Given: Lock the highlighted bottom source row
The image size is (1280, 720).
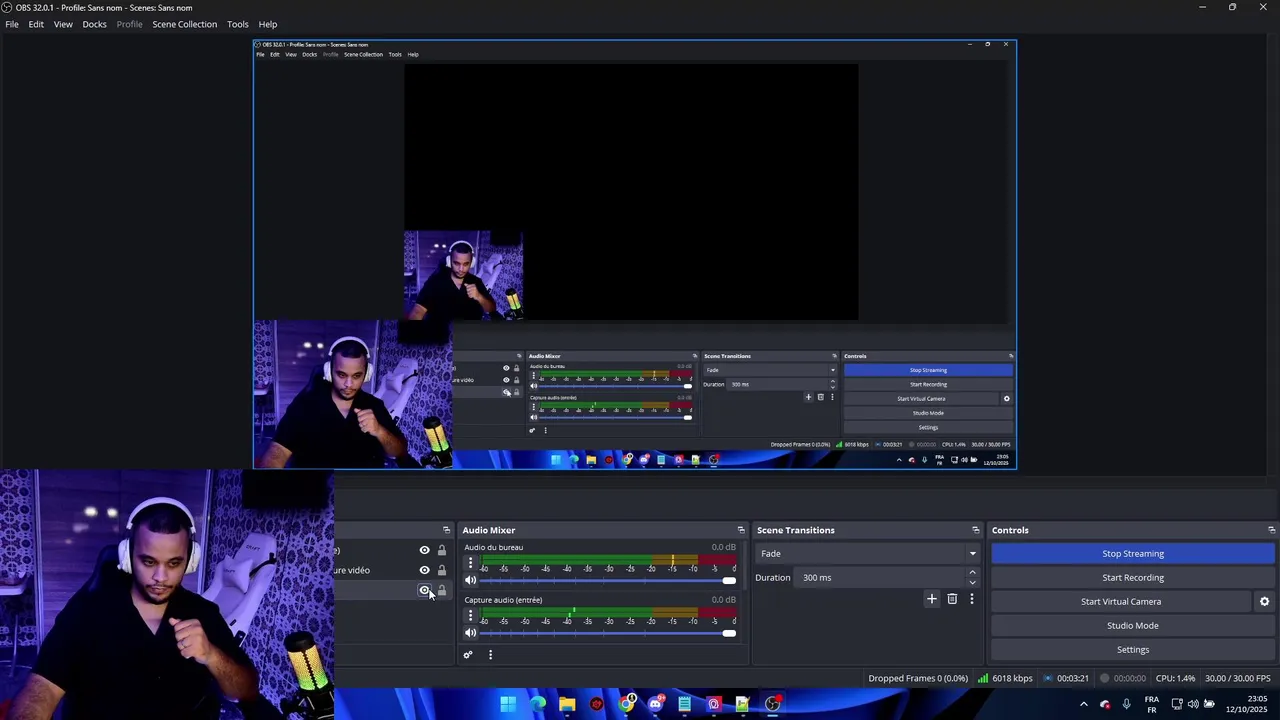Looking at the screenshot, I should 441,591.
